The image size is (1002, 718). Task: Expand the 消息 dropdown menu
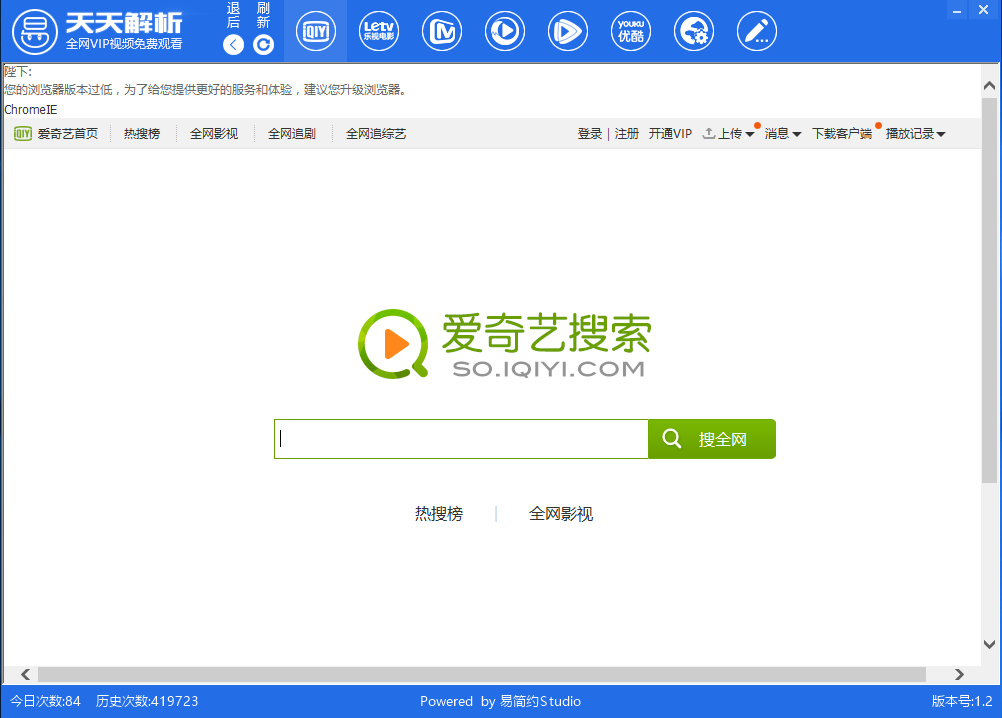[x=783, y=134]
